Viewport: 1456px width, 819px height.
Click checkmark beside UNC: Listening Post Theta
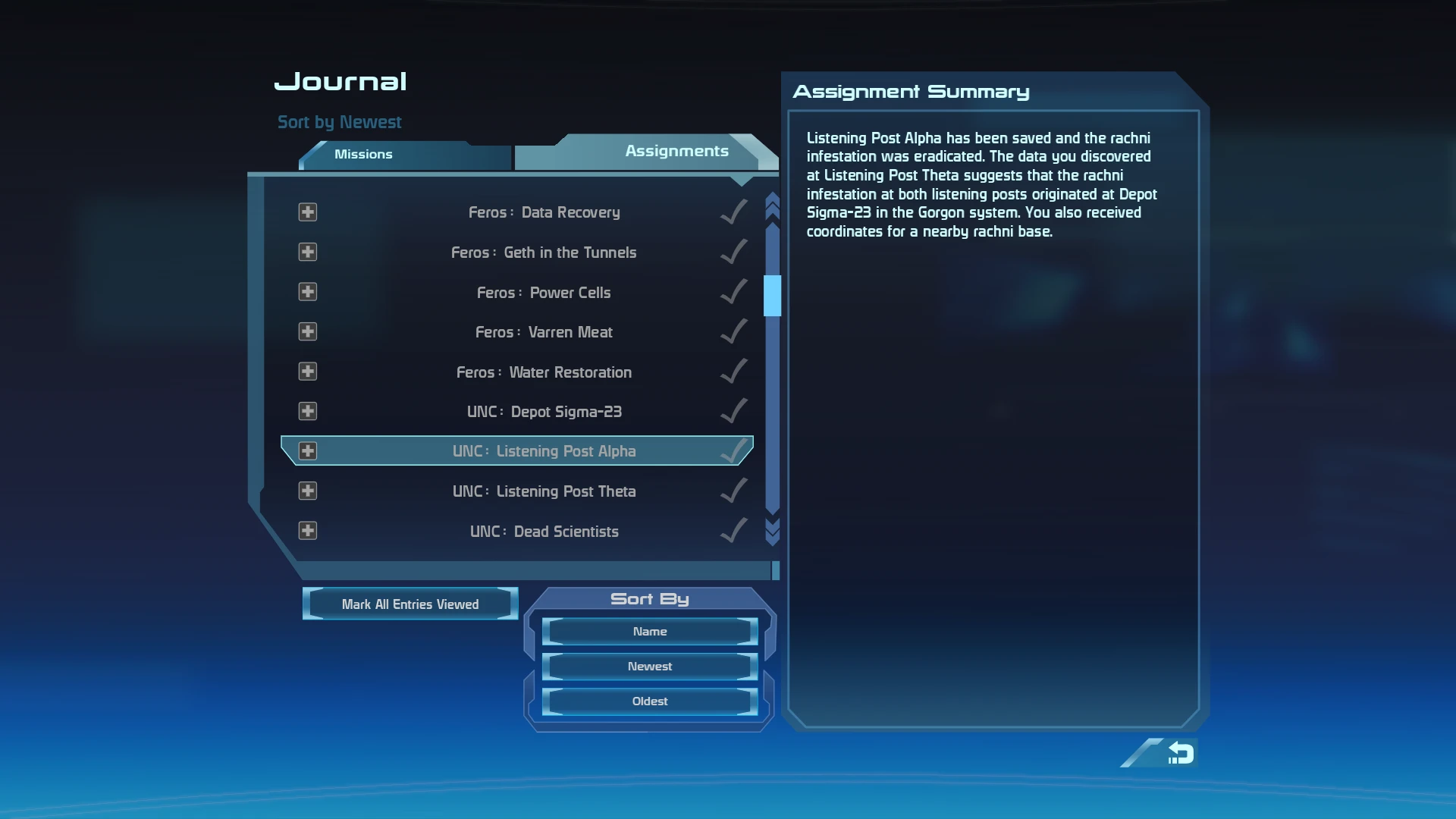(x=733, y=490)
